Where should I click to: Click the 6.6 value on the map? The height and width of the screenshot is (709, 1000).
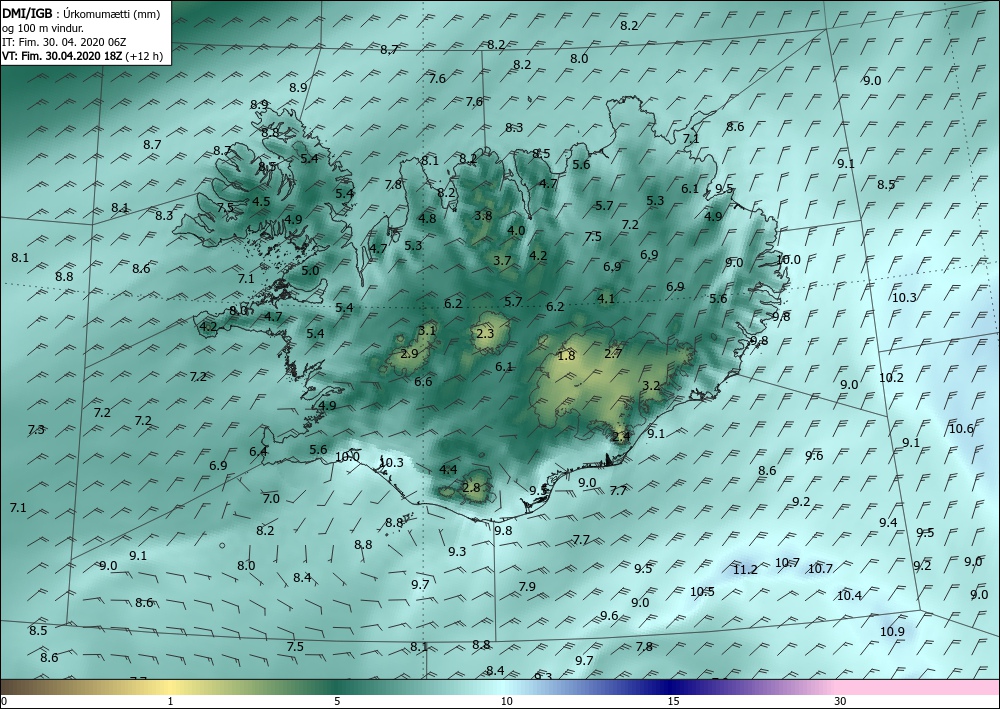pos(423,382)
